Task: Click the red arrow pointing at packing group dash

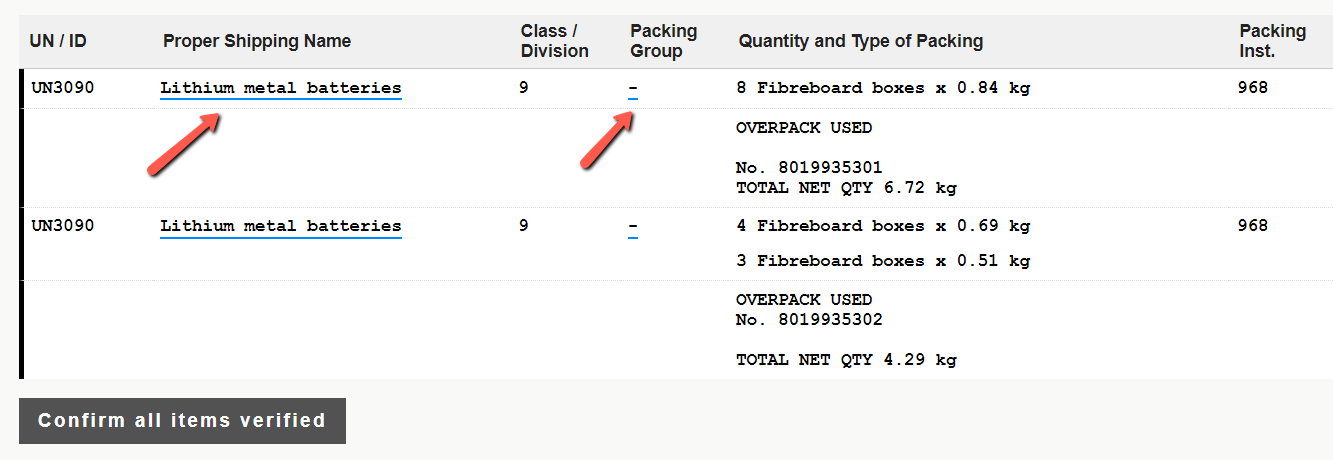Action: click(607, 140)
